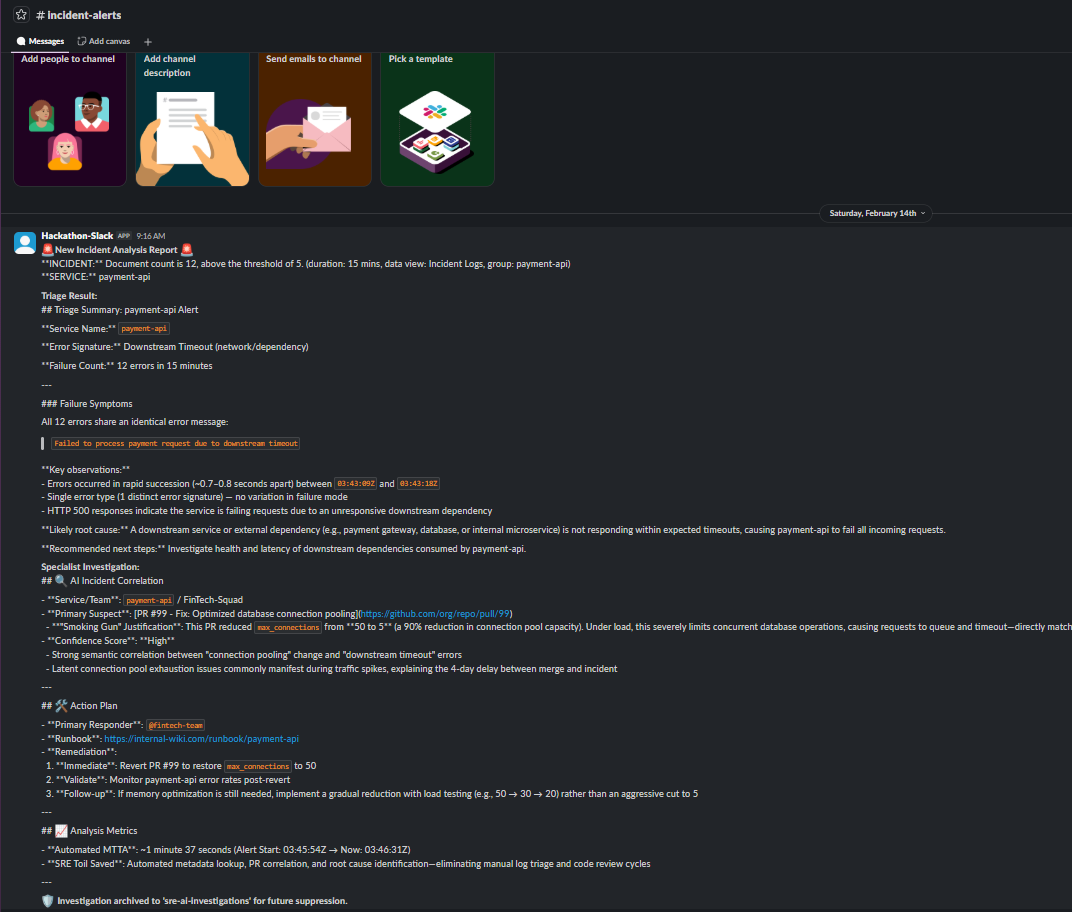Viewport: 1072px width, 912px height.
Task: Click the Failure Symptoms heading
Action: tap(87, 404)
